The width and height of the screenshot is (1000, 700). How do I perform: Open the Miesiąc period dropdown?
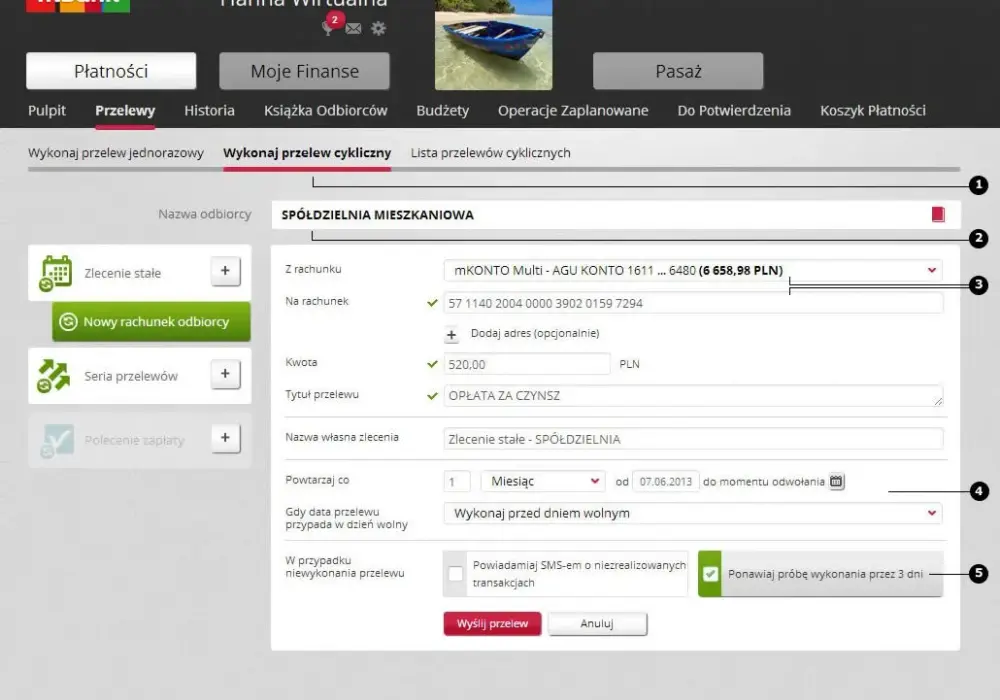click(543, 481)
